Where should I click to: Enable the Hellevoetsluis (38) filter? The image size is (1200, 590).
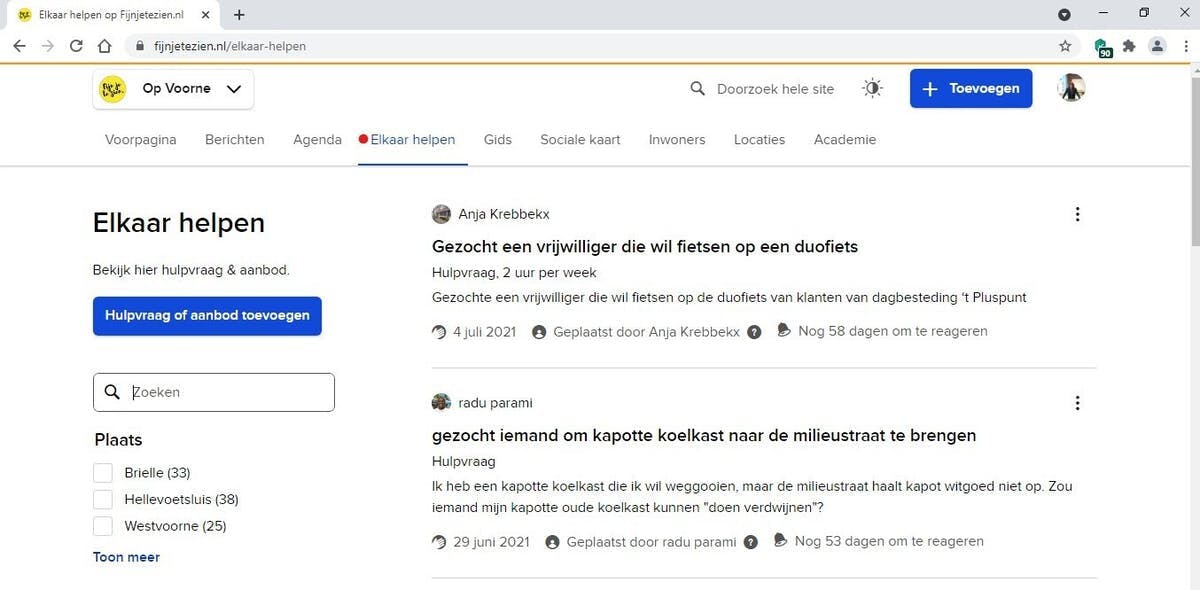[103, 499]
